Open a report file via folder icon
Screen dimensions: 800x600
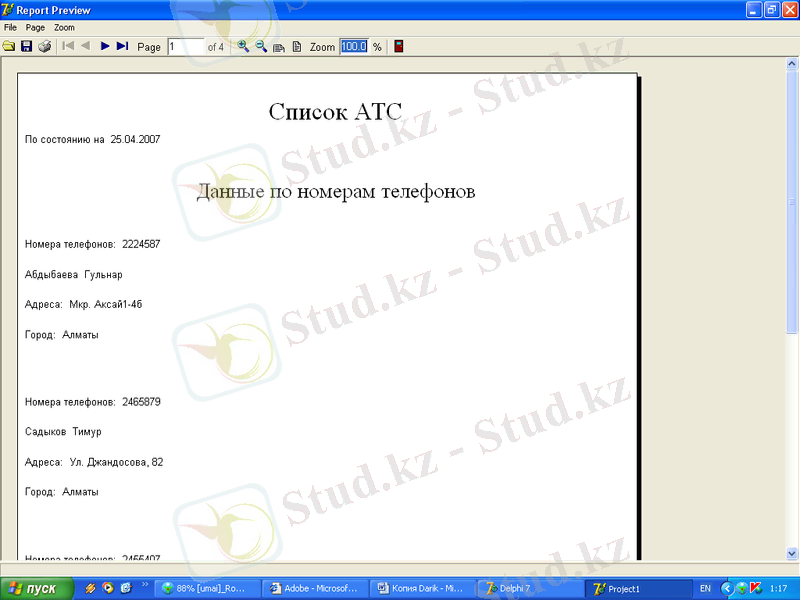[x=9, y=46]
